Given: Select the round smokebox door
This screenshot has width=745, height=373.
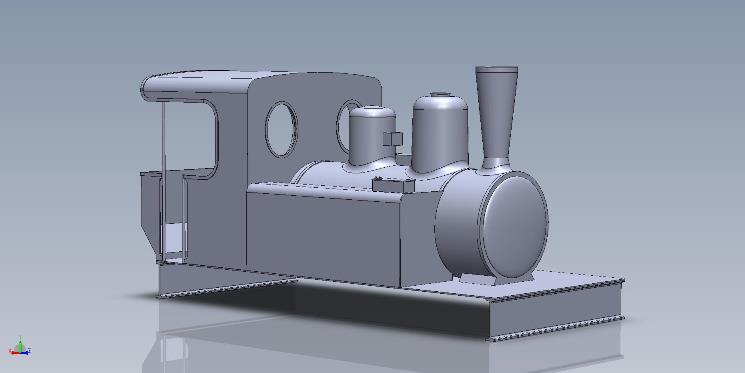Looking at the screenshot, I should click(514, 226).
